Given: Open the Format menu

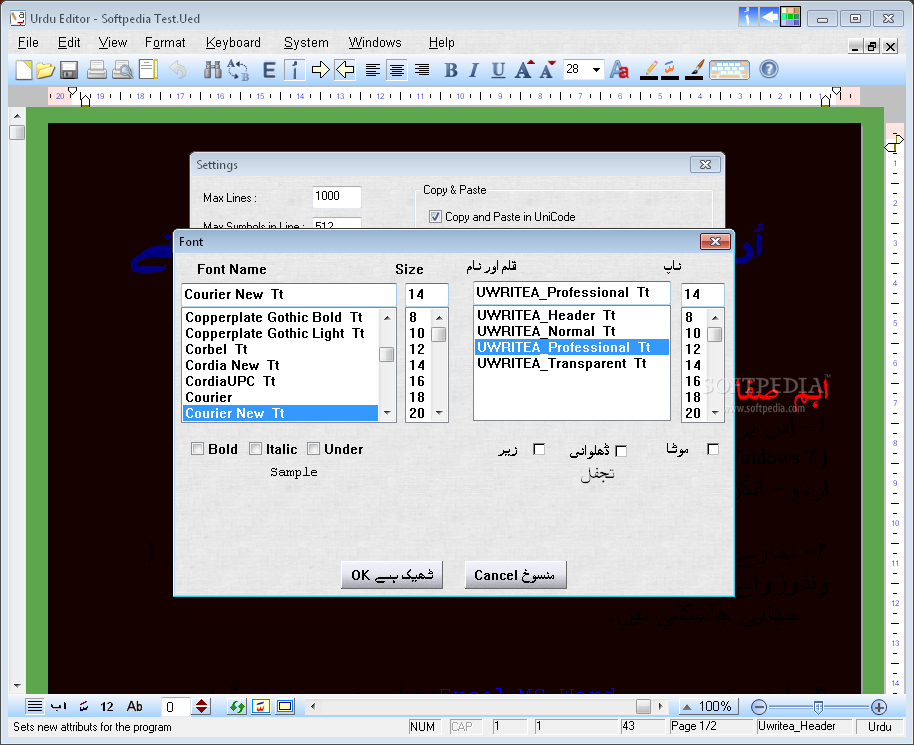Looking at the screenshot, I should pos(165,43).
